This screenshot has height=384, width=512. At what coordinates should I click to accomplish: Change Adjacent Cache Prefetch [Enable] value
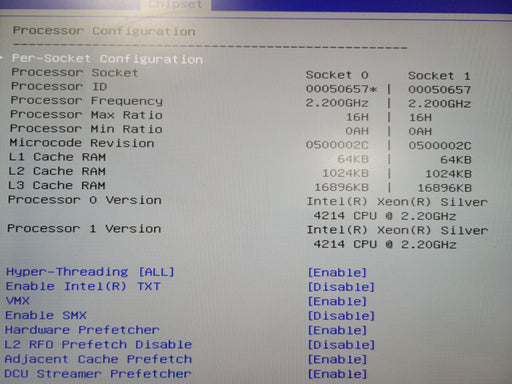337,360
